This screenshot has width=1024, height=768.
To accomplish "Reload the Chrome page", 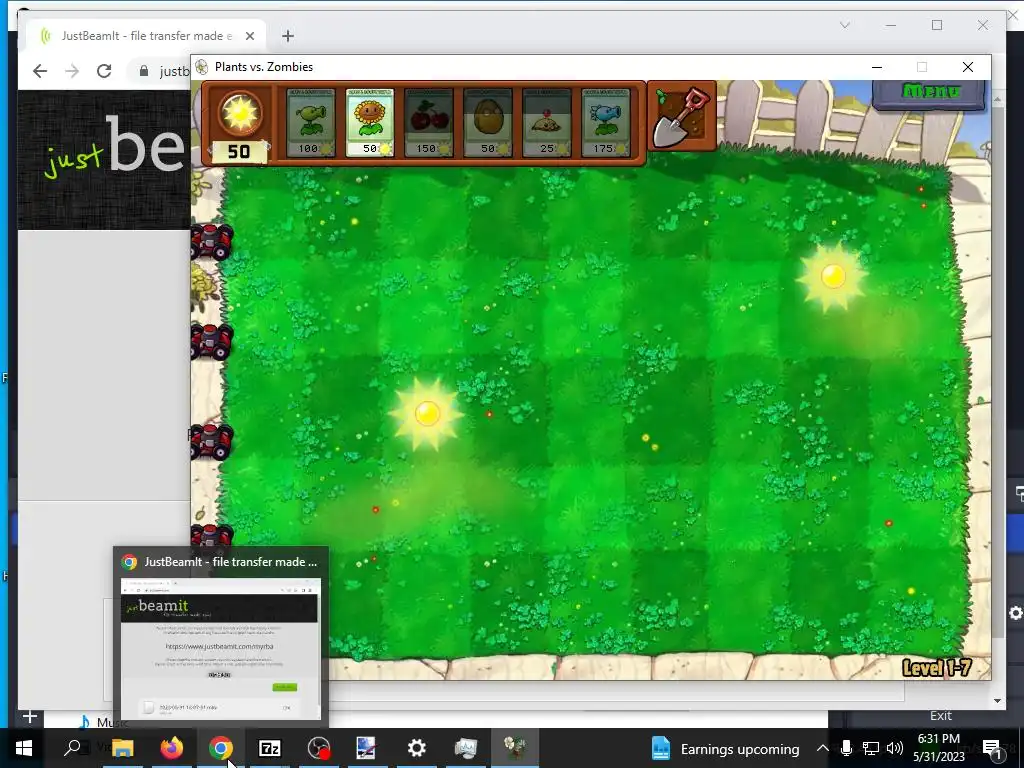I will click(104, 71).
